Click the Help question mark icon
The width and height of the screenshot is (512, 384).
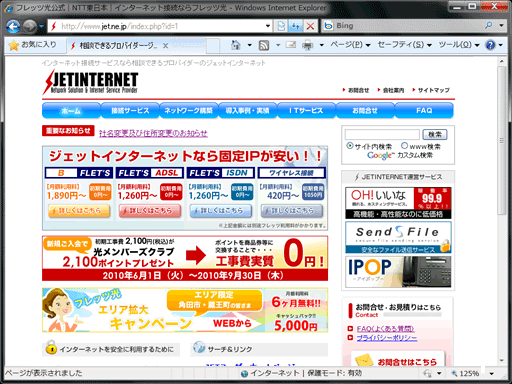(x=490, y=45)
